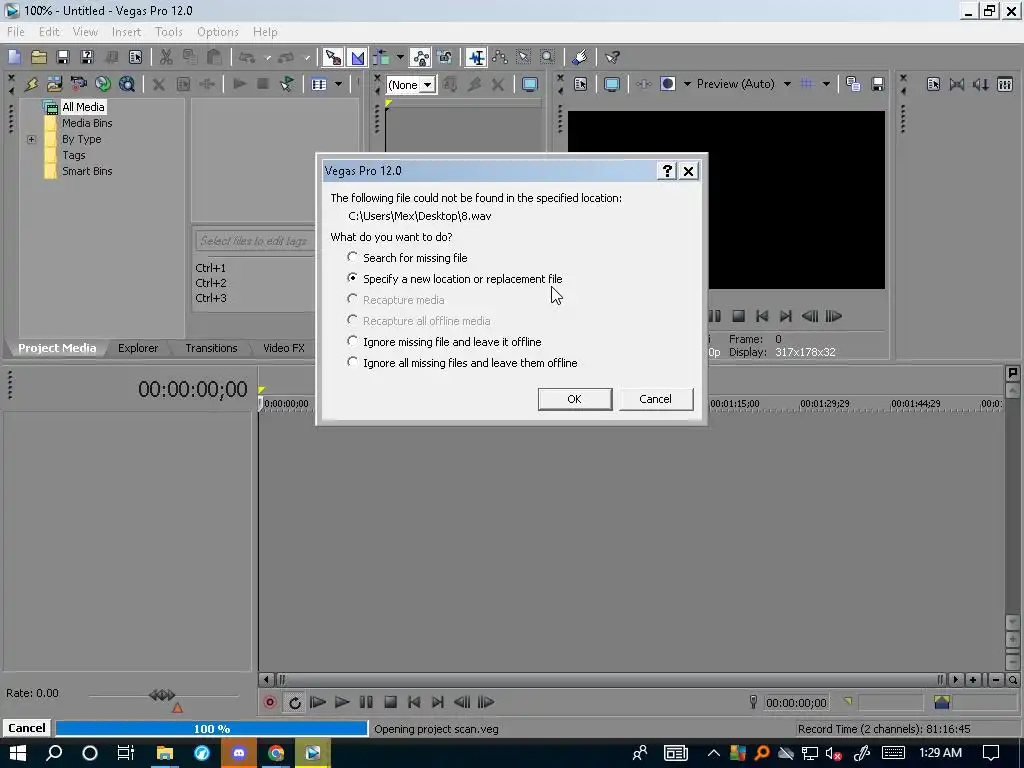Select the Envelope Edit tool

tap(500, 57)
